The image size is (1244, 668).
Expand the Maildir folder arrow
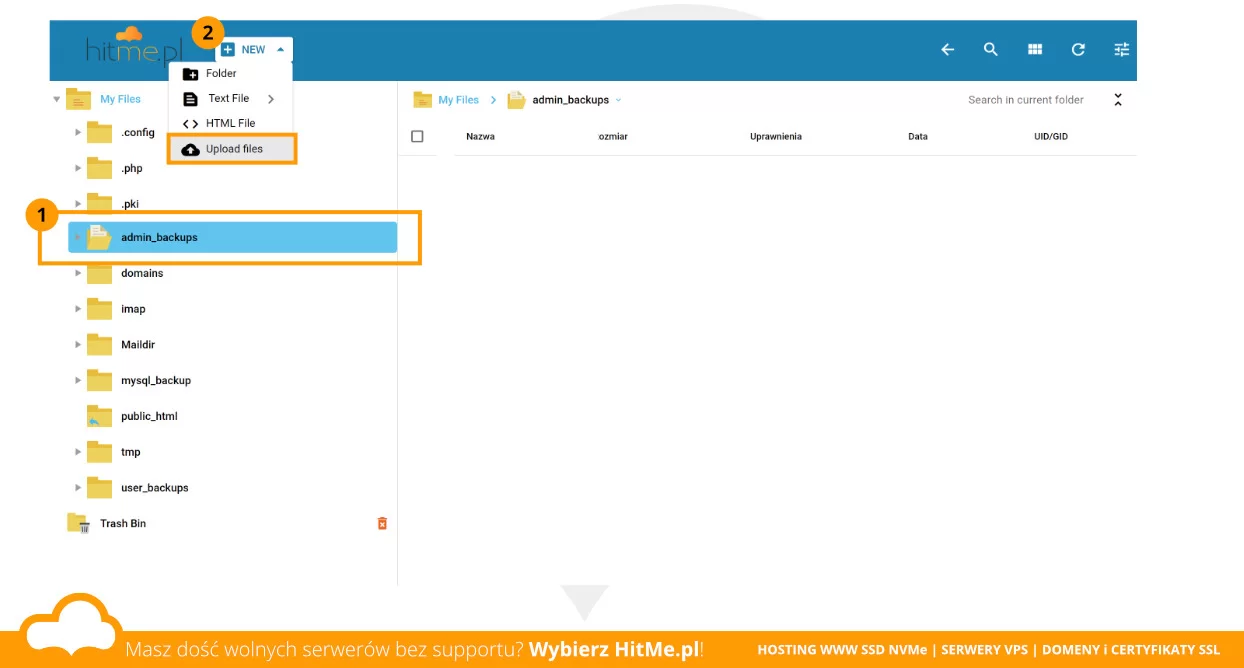78,344
